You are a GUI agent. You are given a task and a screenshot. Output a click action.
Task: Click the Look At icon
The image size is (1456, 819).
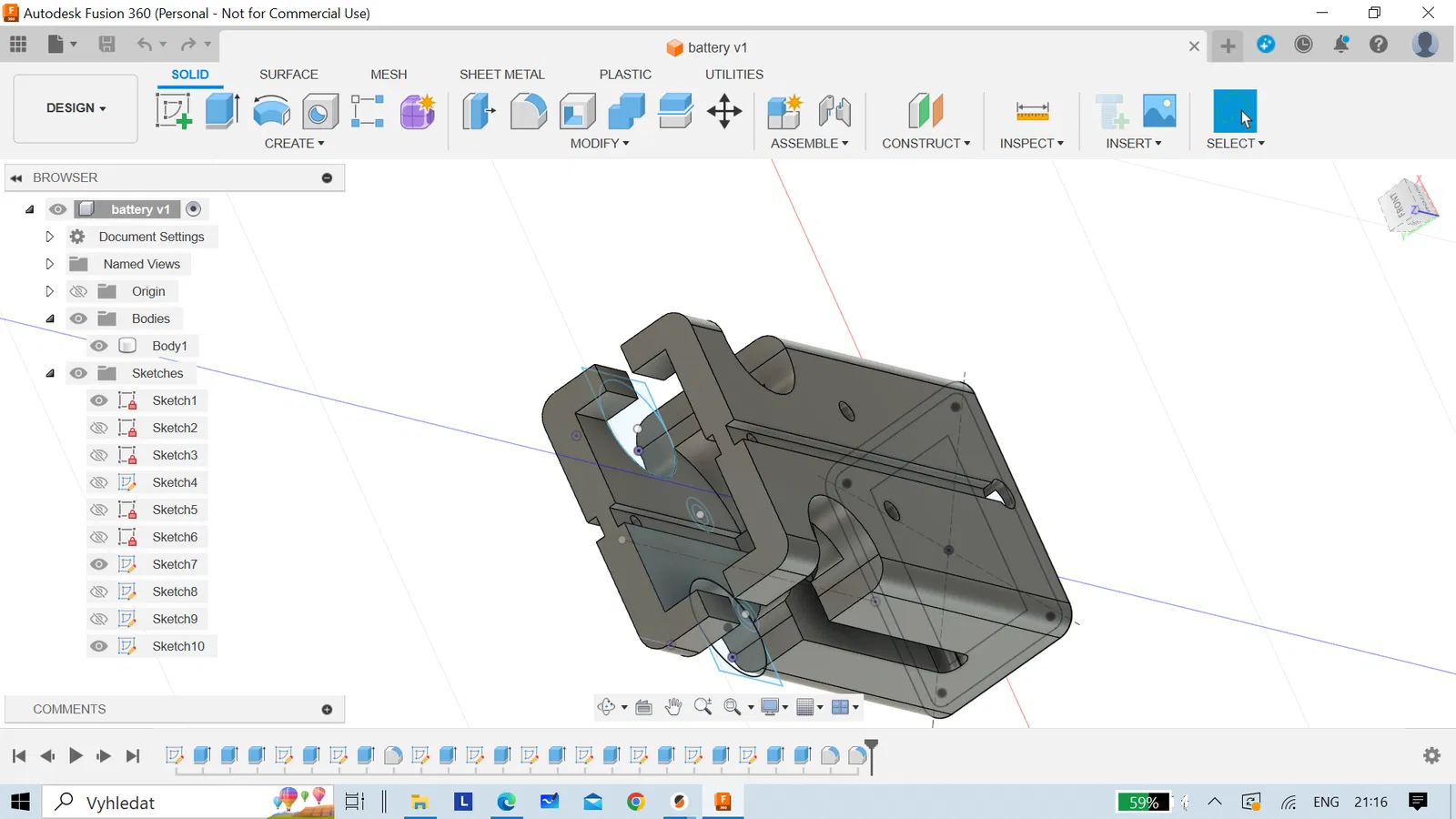(643, 707)
